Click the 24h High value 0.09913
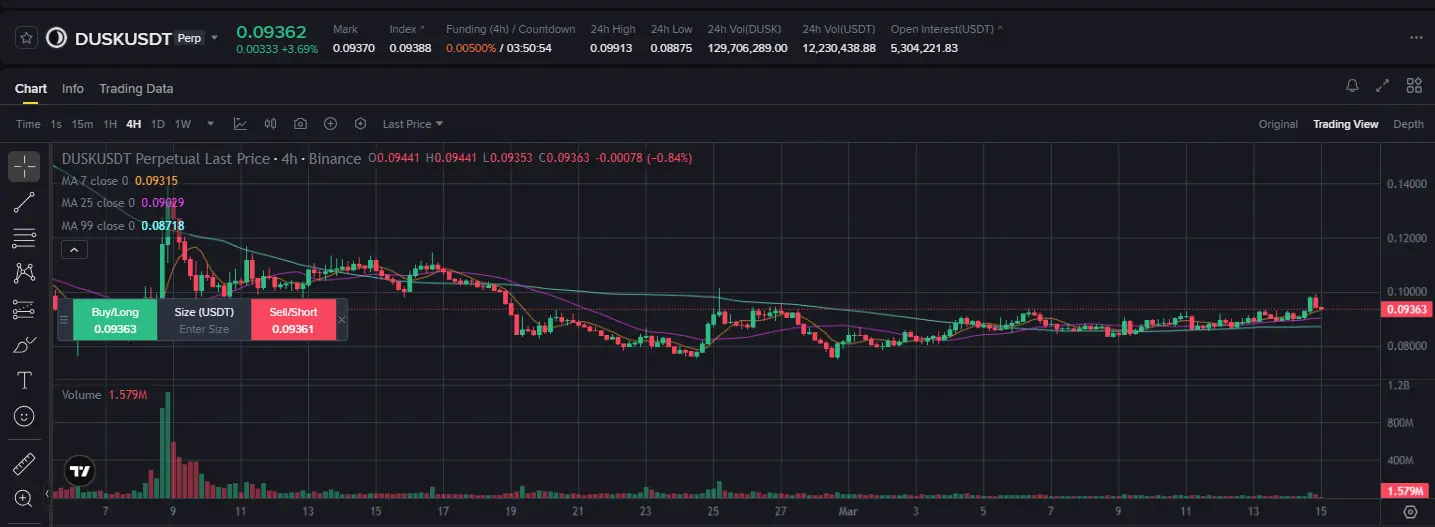Screen dimensions: 1435x527 [611, 48]
